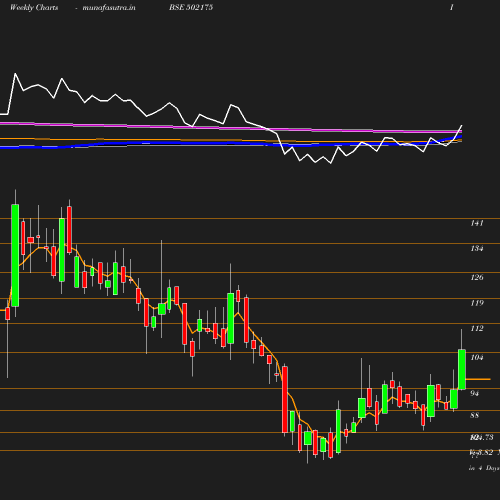Click the "Weekly Charts" title text
Image resolution: width=500 pixels, height=500 pixels.
[34, 7]
